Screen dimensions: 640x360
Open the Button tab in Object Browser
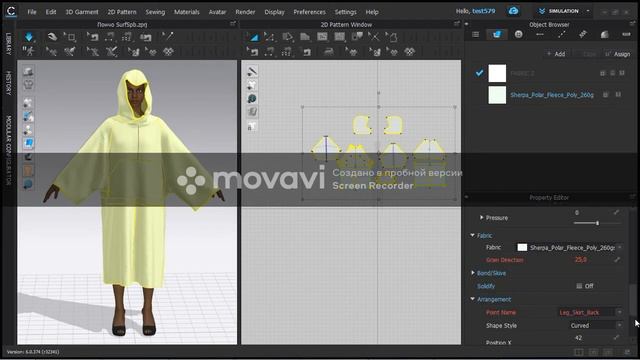pos(518,34)
